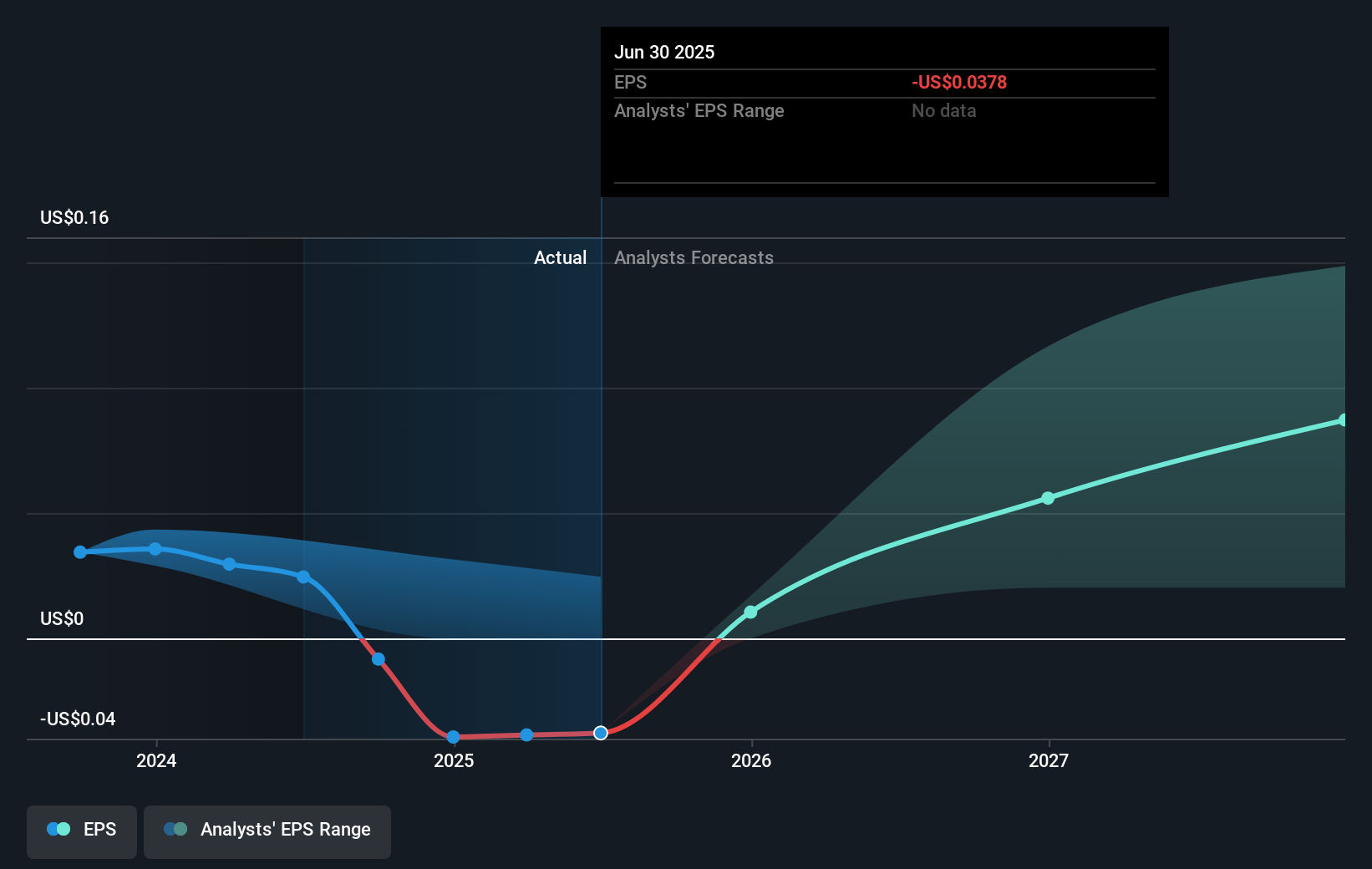This screenshot has width=1372, height=869.
Task: Click the -US$0.0378 EPS value in tooltip
Action: click(x=959, y=83)
